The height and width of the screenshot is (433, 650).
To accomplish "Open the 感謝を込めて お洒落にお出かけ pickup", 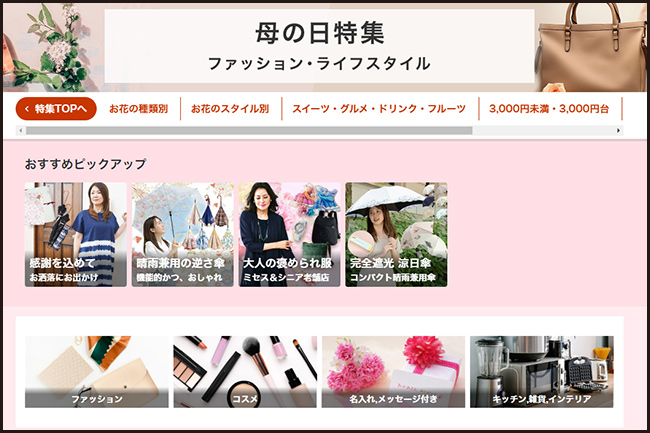I will point(76,235).
